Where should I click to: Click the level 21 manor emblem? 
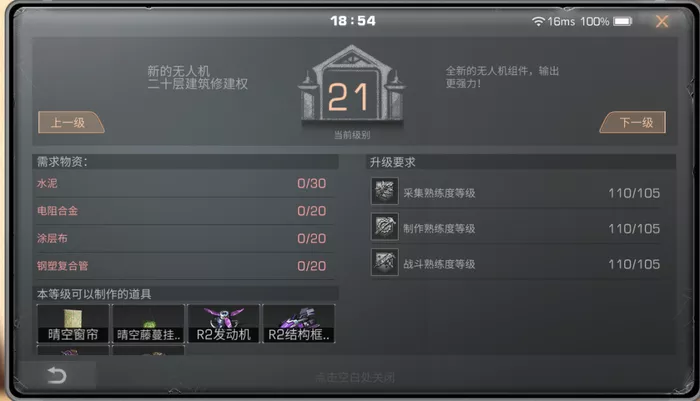click(x=352, y=85)
